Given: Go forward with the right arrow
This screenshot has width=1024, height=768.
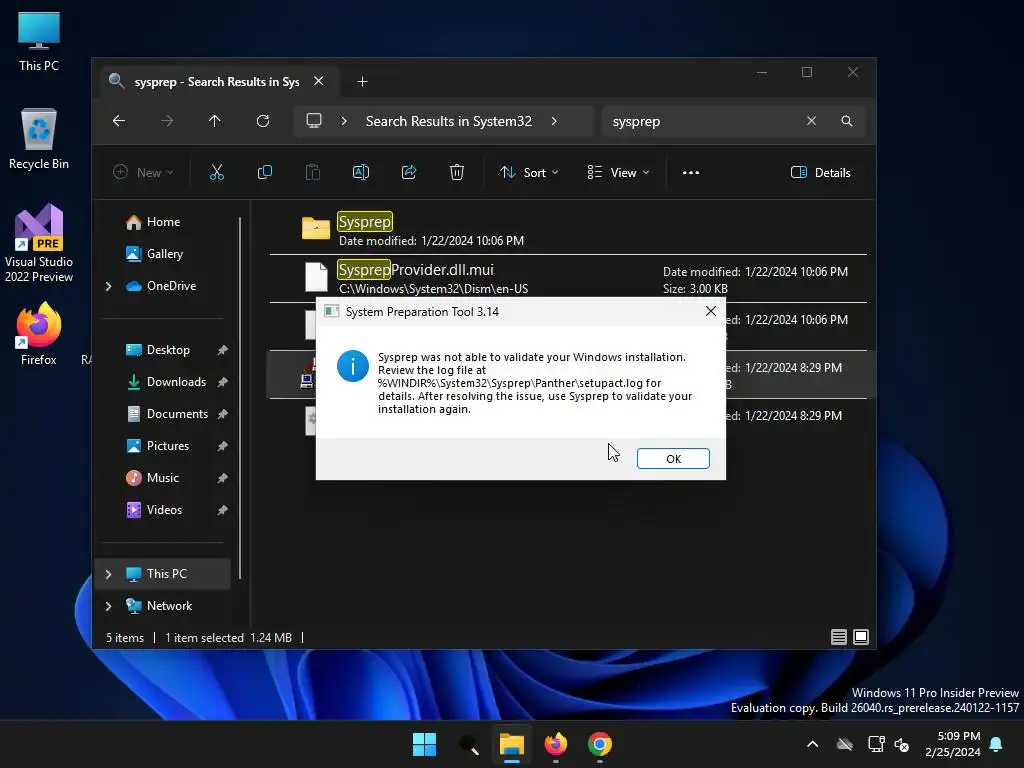Looking at the screenshot, I should (167, 121).
